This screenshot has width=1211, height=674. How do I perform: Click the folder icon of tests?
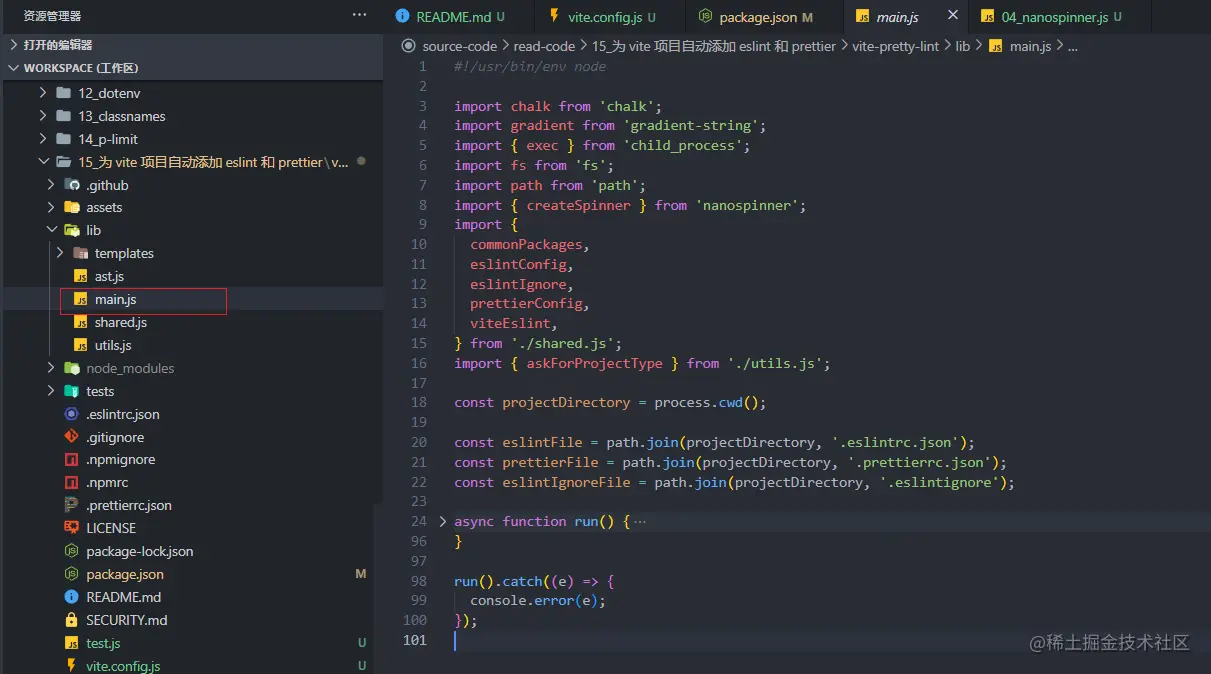tap(72, 391)
